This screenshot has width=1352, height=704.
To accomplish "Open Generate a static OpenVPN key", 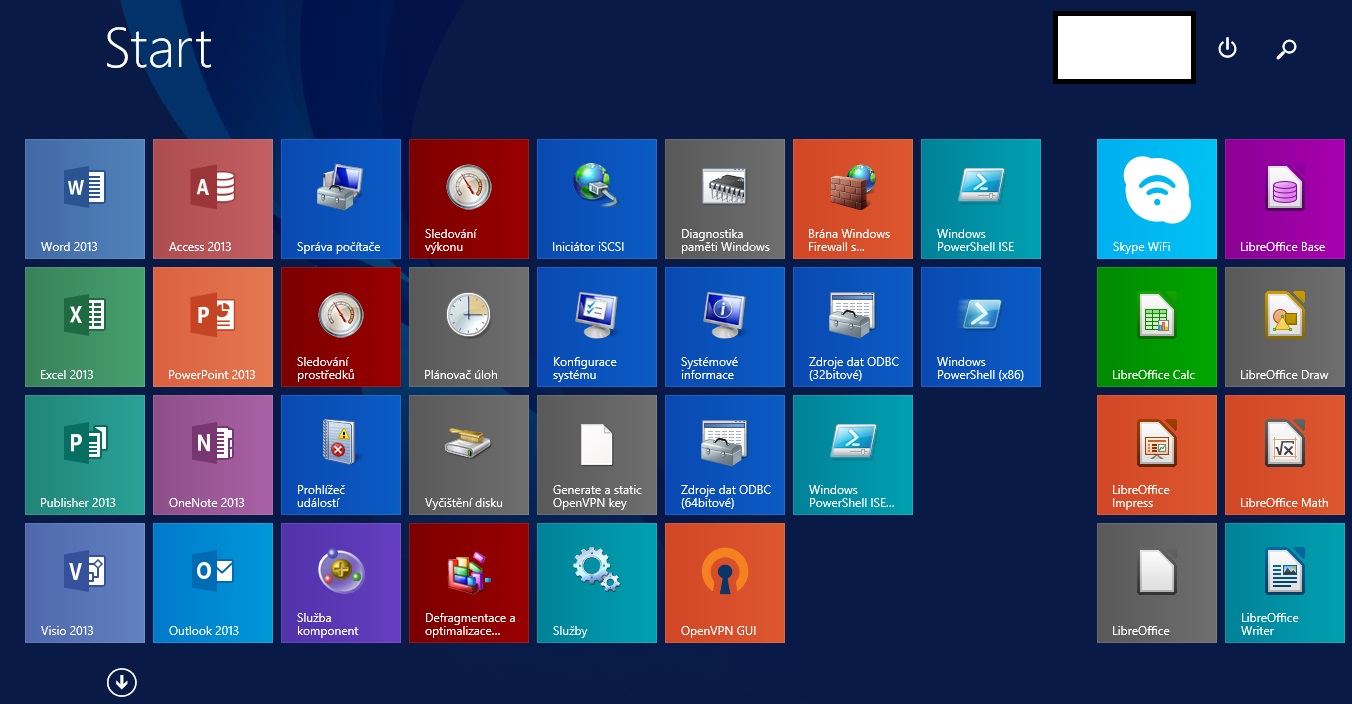I will click(x=597, y=455).
